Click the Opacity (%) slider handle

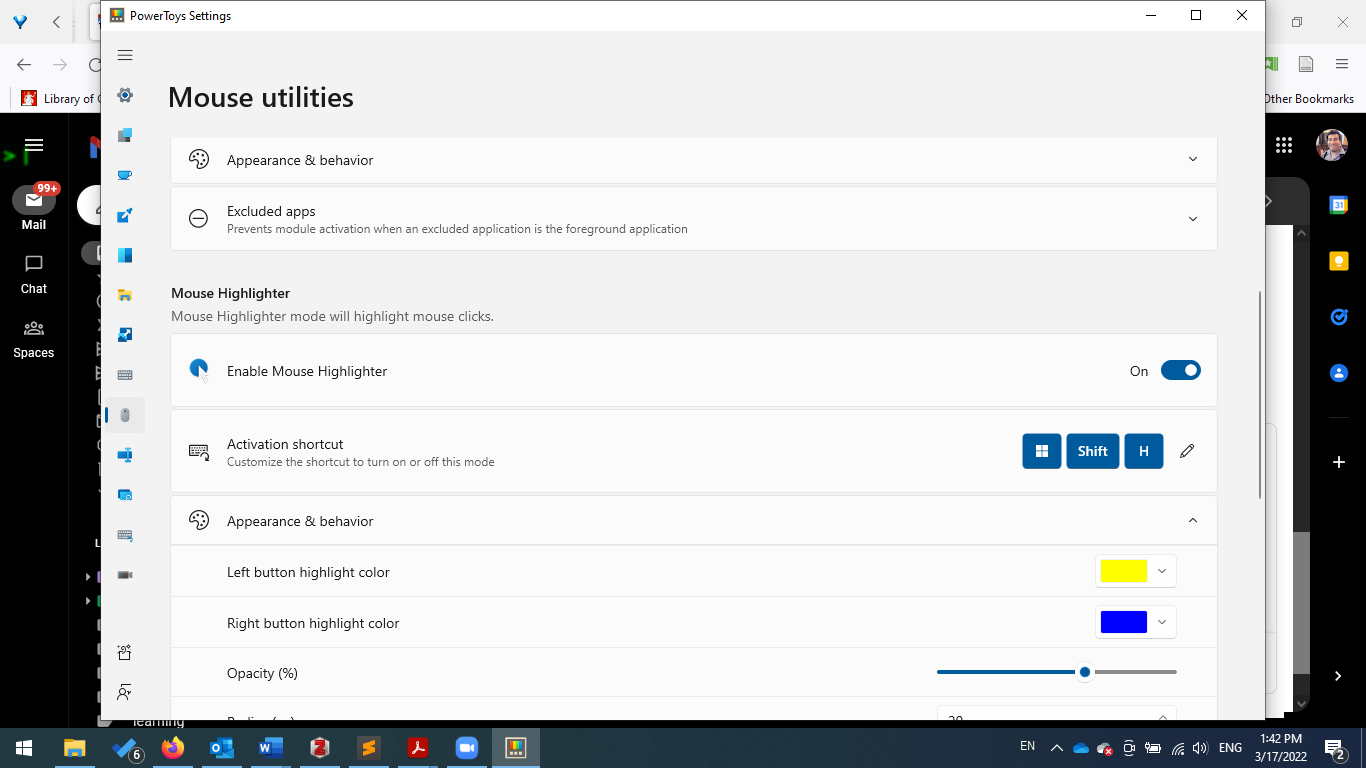(x=1085, y=672)
